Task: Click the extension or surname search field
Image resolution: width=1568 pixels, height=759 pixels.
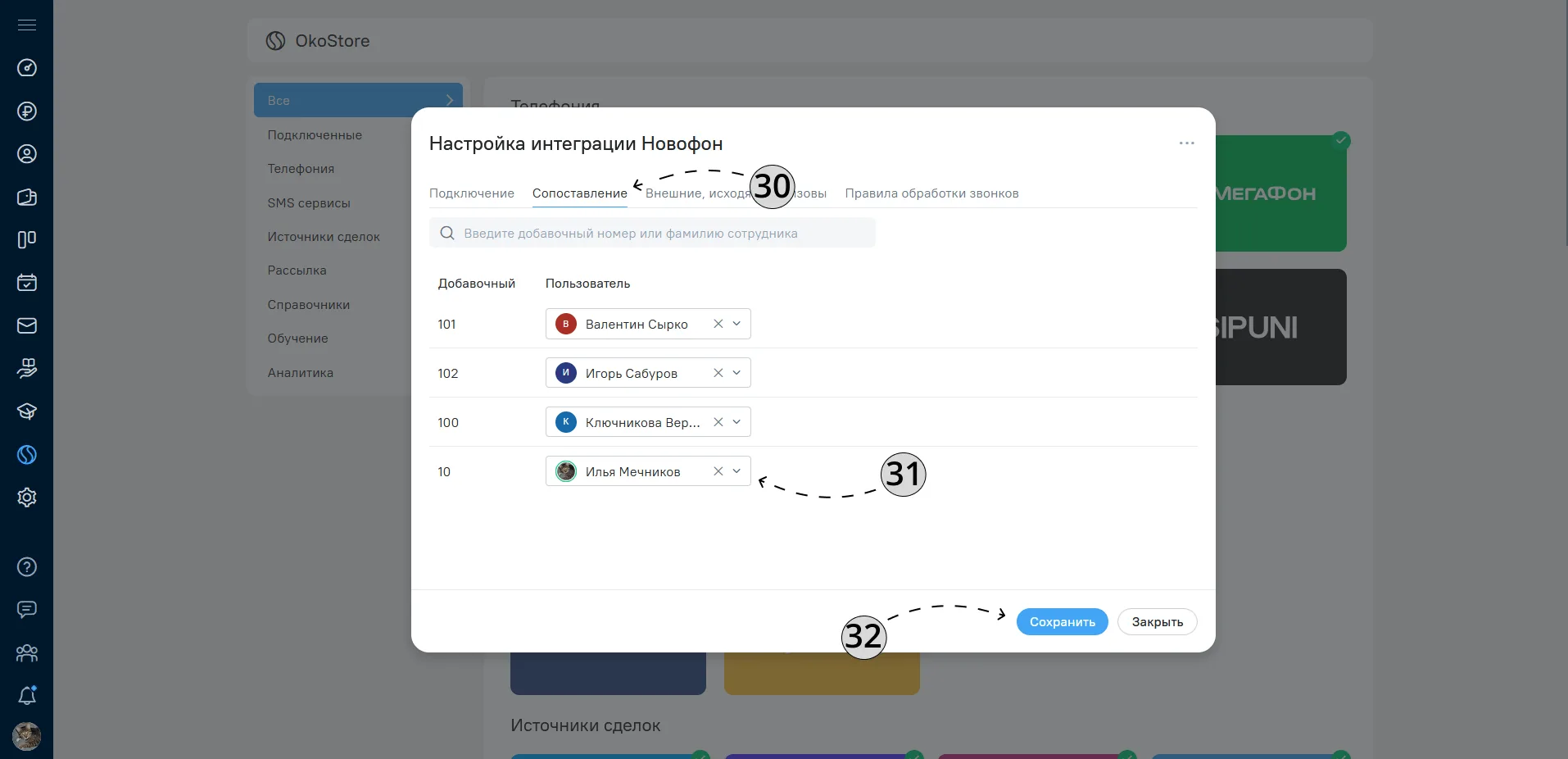Action: click(652, 233)
